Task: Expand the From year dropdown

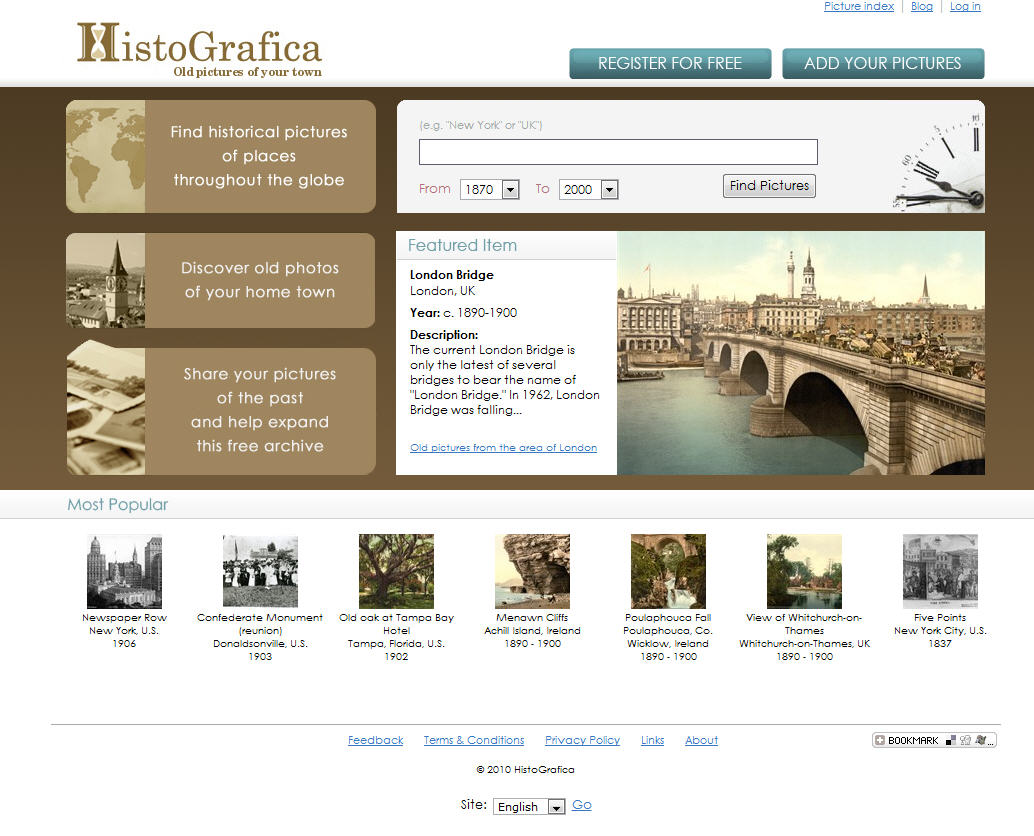Action: [490, 189]
